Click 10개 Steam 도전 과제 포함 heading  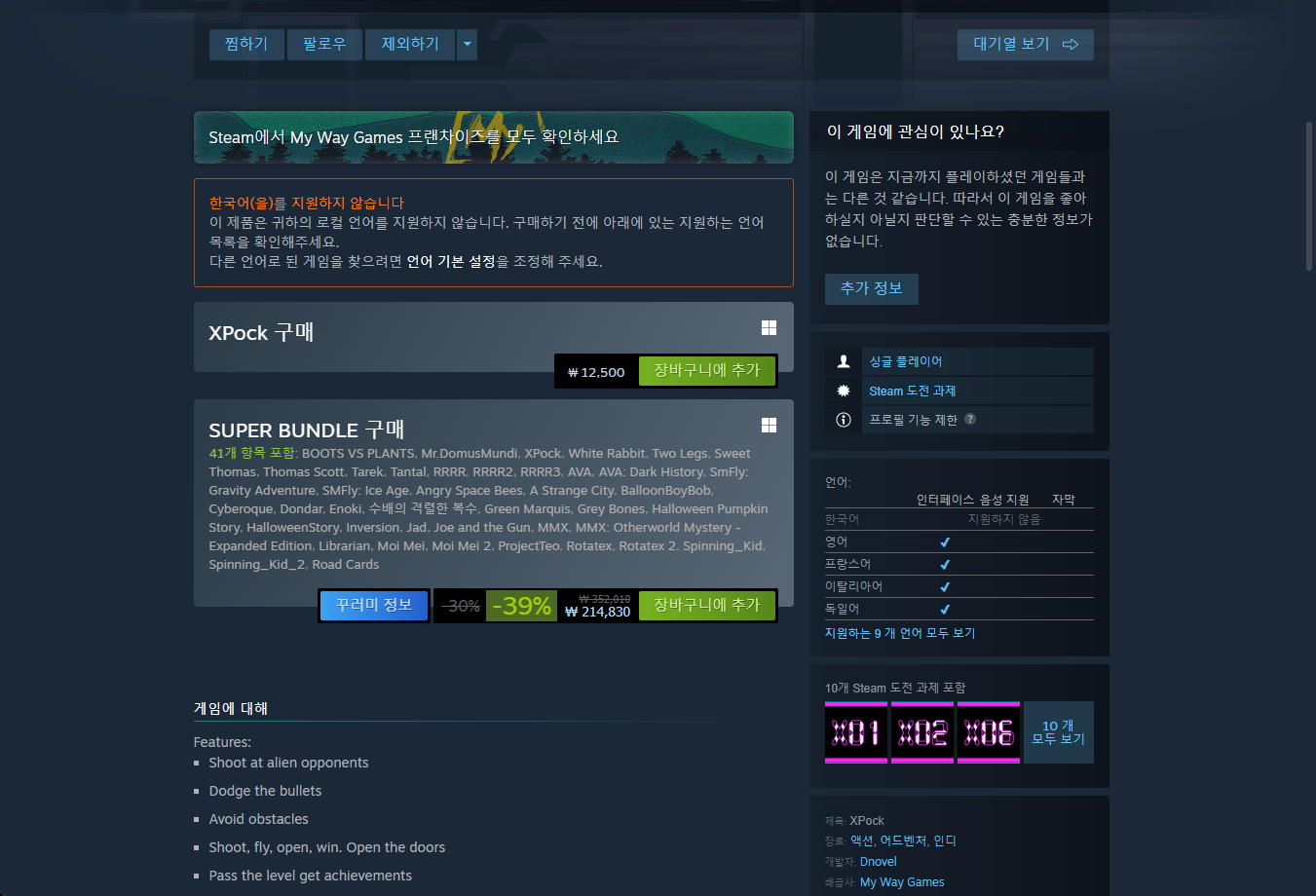tap(895, 688)
